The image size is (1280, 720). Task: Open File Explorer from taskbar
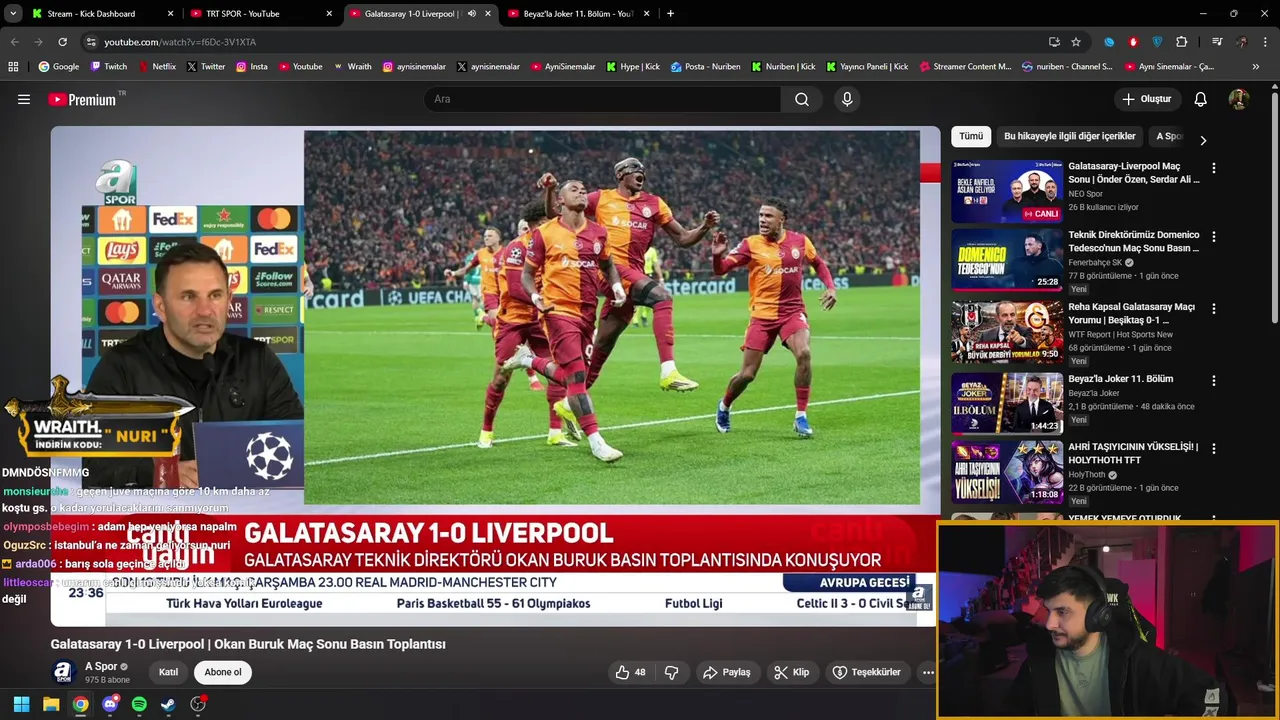(x=51, y=704)
